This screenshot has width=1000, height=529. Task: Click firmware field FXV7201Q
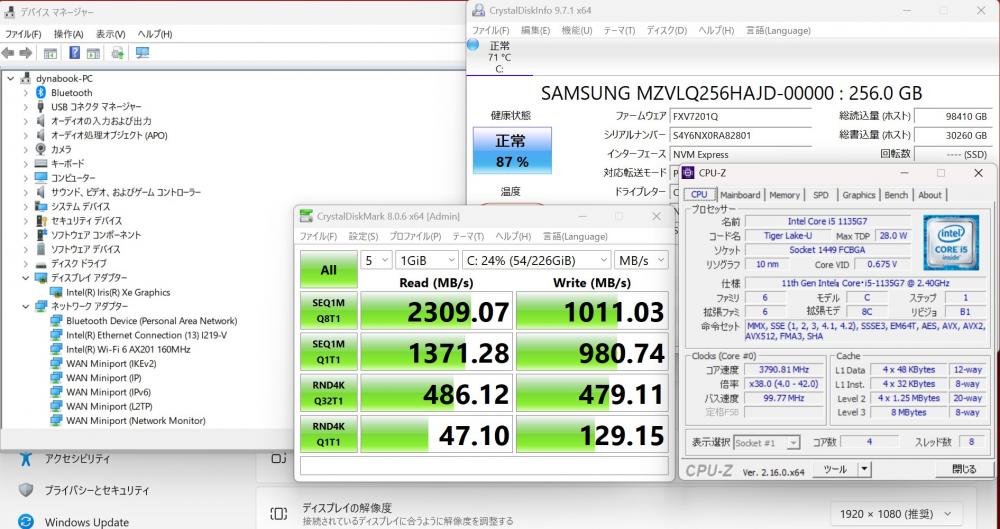tap(740, 116)
